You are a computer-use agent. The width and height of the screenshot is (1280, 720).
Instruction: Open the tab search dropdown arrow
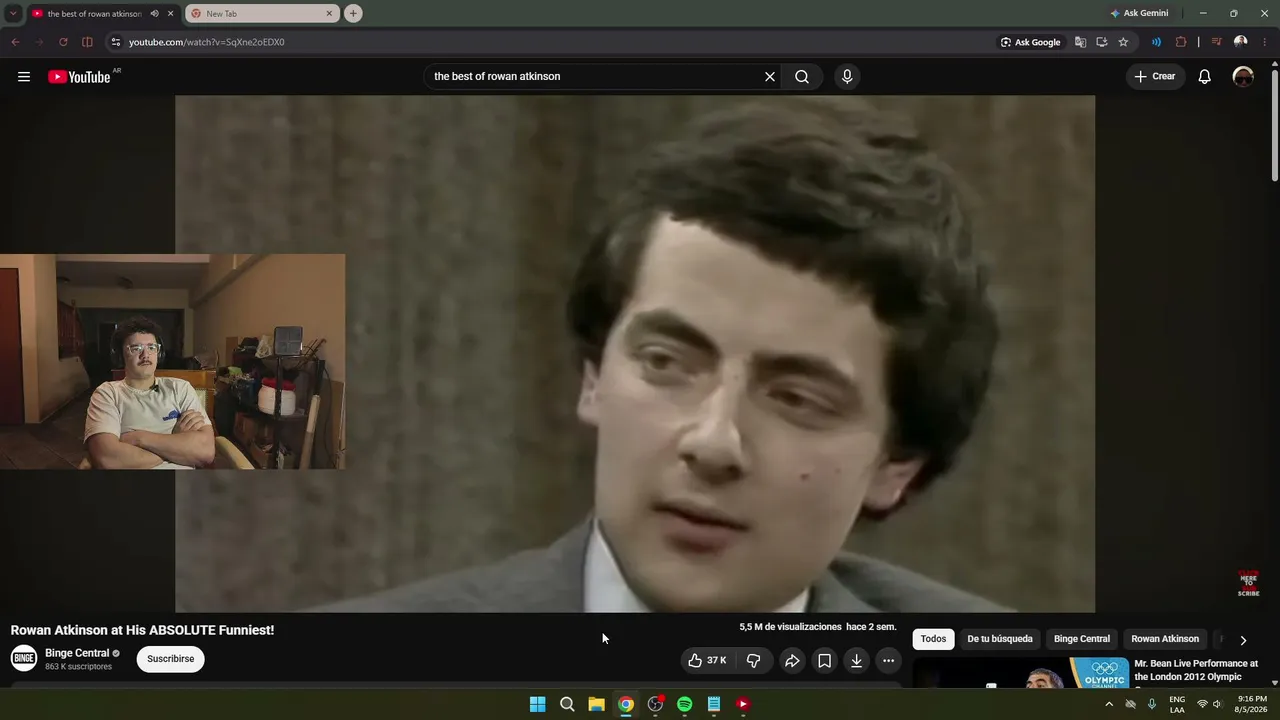pyautogui.click(x=13, y=13)
